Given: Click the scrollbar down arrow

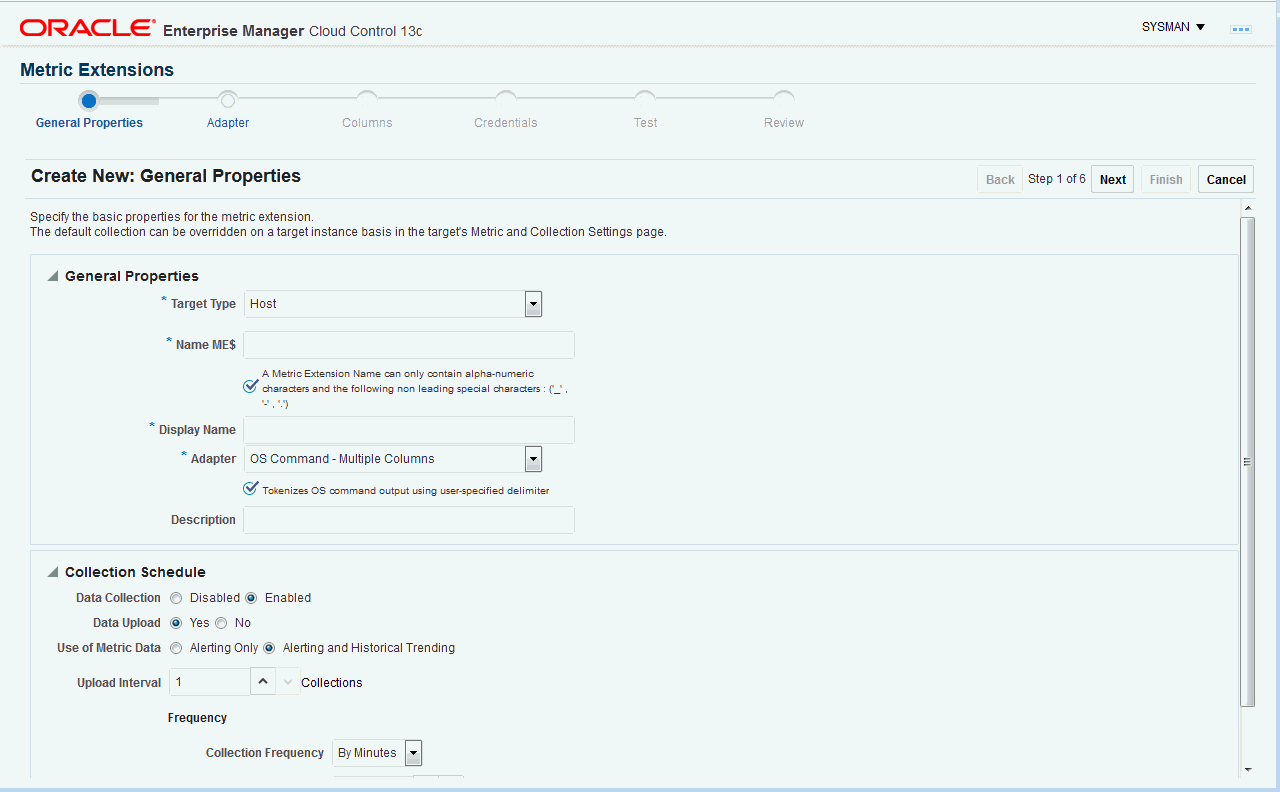Looking at the screenshot, I should (1247, 769).
